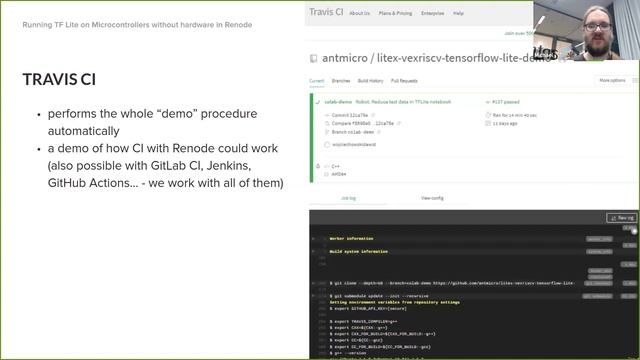
Task: Click the compare icon beside Compare
Action: (327, 123)
